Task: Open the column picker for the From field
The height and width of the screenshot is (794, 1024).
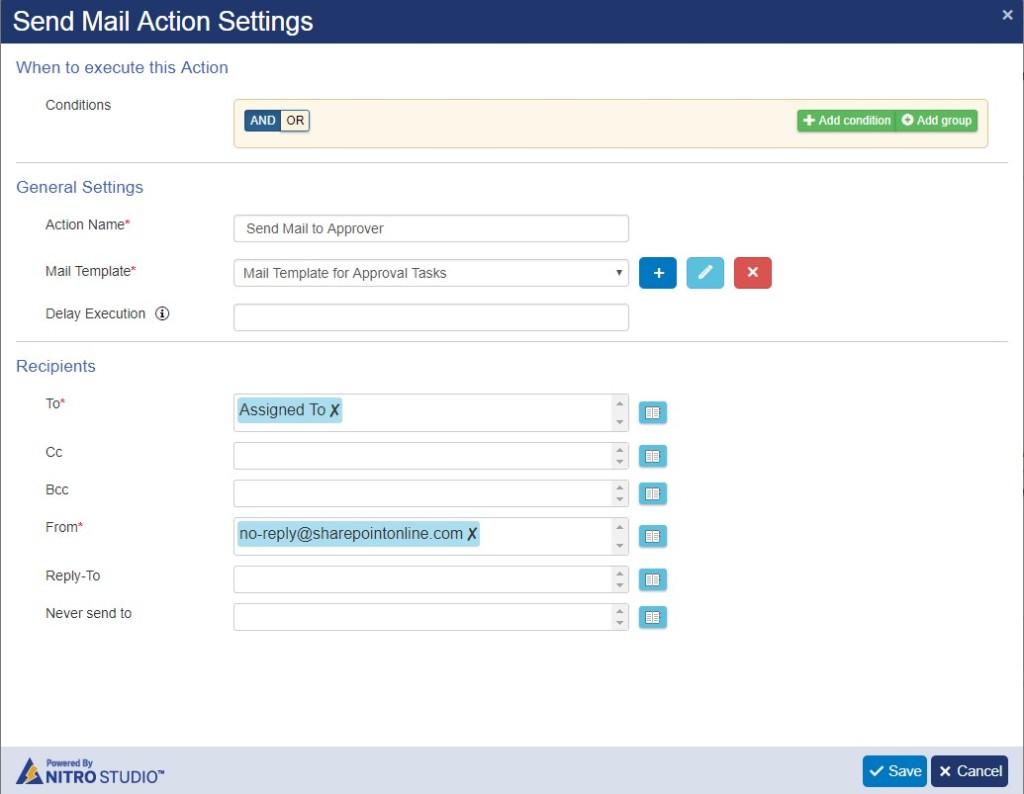Action: pos(652,535)
